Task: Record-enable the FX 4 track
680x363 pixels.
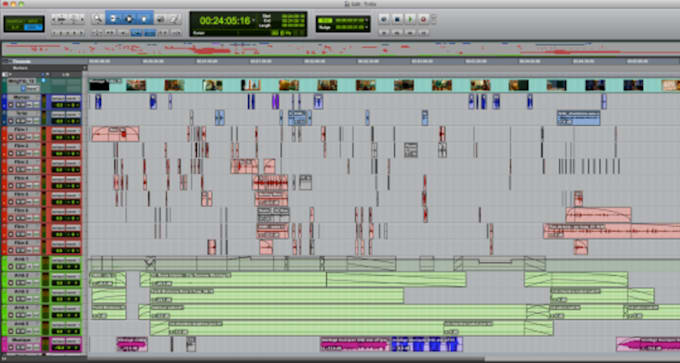Action: pos(11,186)
